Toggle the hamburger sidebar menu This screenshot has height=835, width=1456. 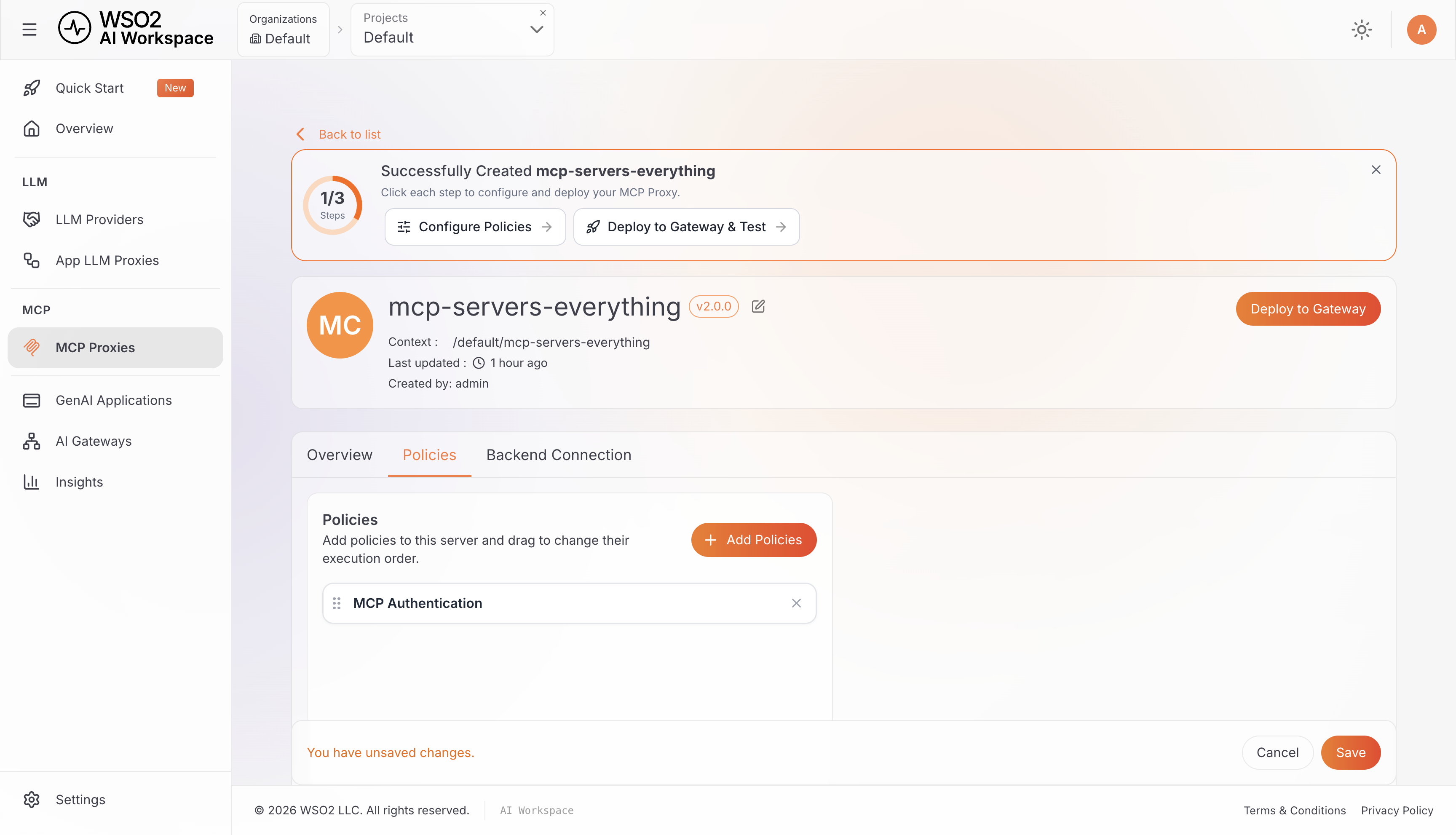pyautogui.click(x=29, y=29)
